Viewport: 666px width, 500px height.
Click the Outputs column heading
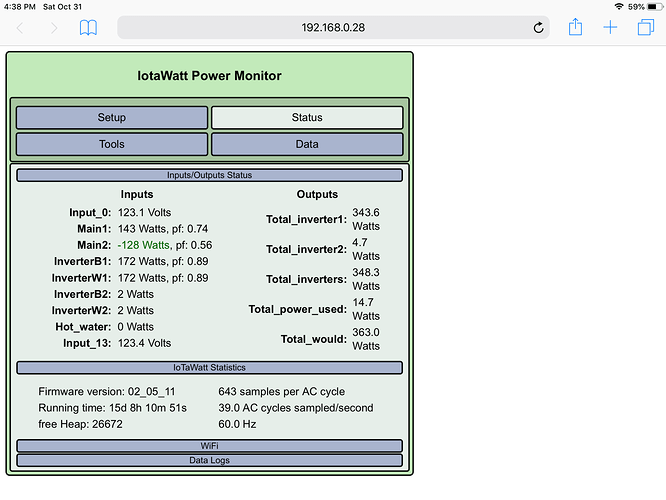point(317,194)
